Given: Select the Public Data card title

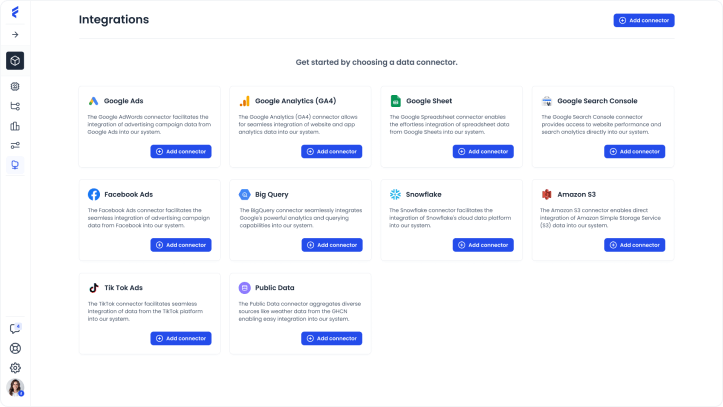Looking at the screenshot, I should [275, 288].
